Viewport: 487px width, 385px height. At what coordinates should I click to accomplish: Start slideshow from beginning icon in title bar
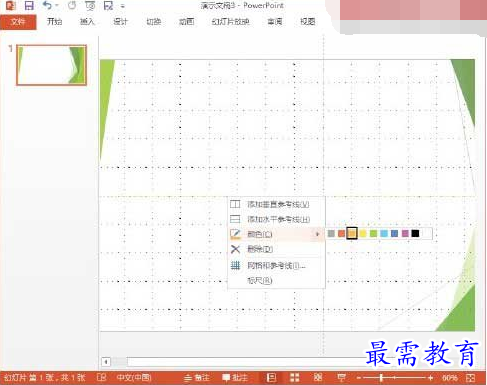90,6
